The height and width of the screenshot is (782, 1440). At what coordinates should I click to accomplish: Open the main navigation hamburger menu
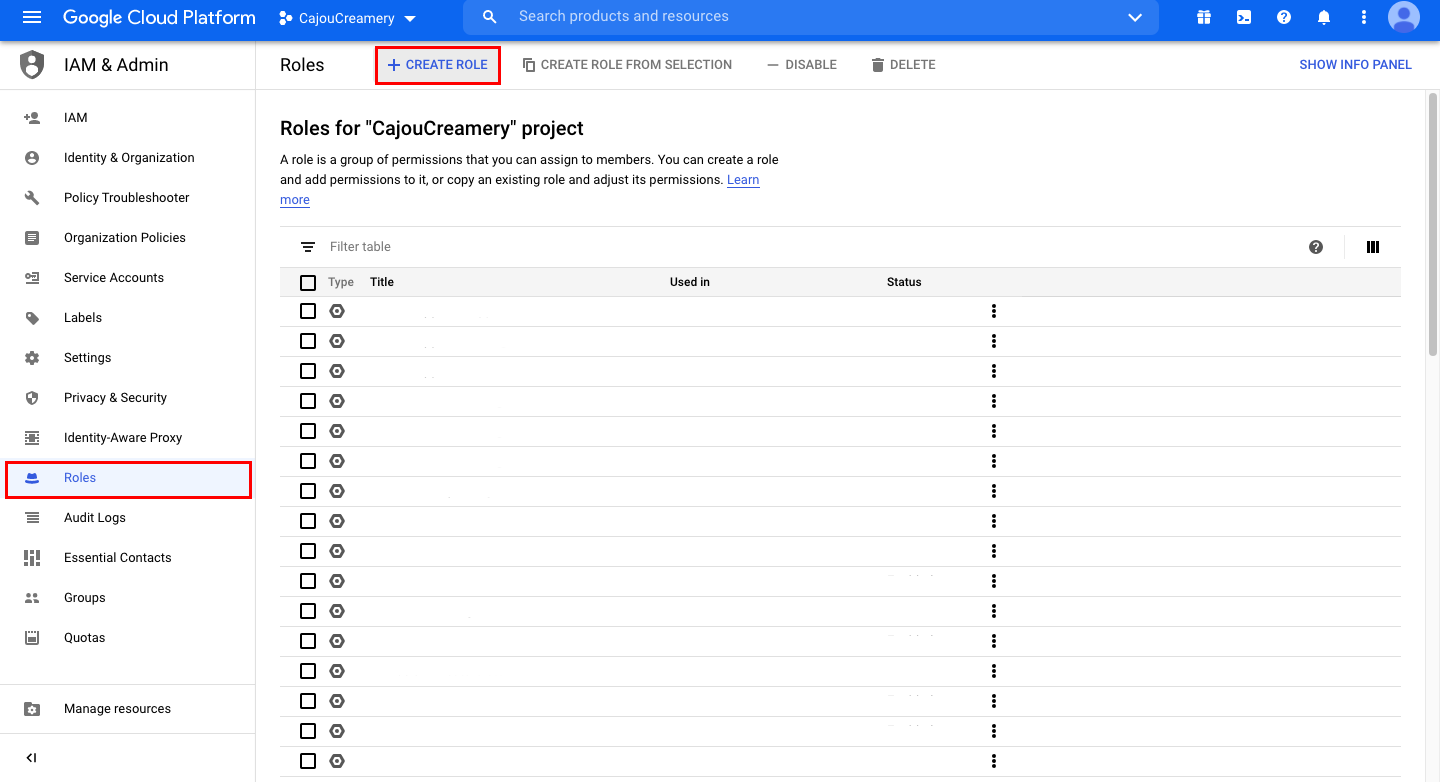pyautogui.click(x=32, y=17)
